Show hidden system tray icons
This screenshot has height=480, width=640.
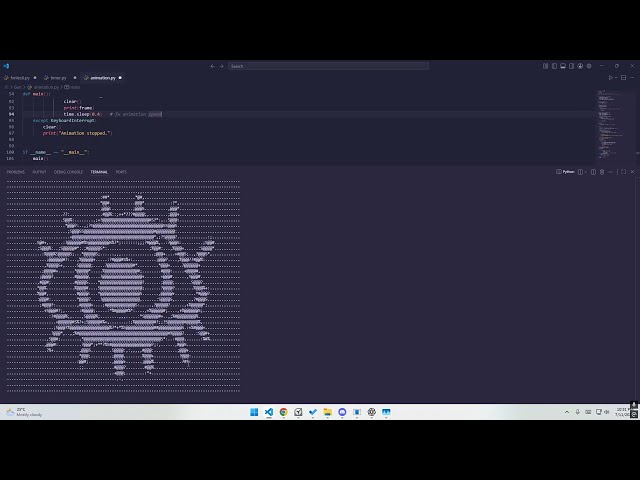(567, 412)
